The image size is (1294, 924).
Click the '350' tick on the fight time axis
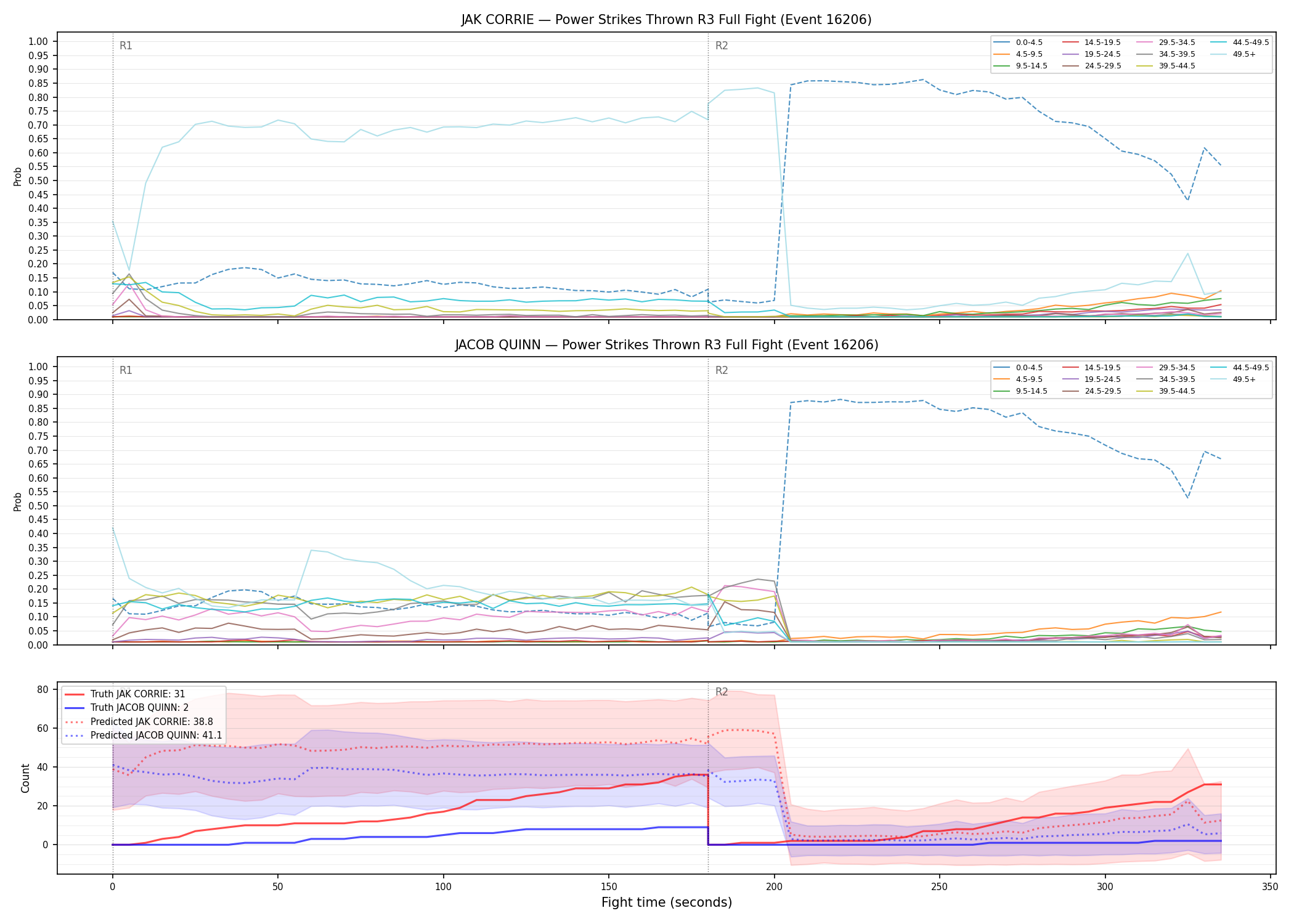(1270, 887)
